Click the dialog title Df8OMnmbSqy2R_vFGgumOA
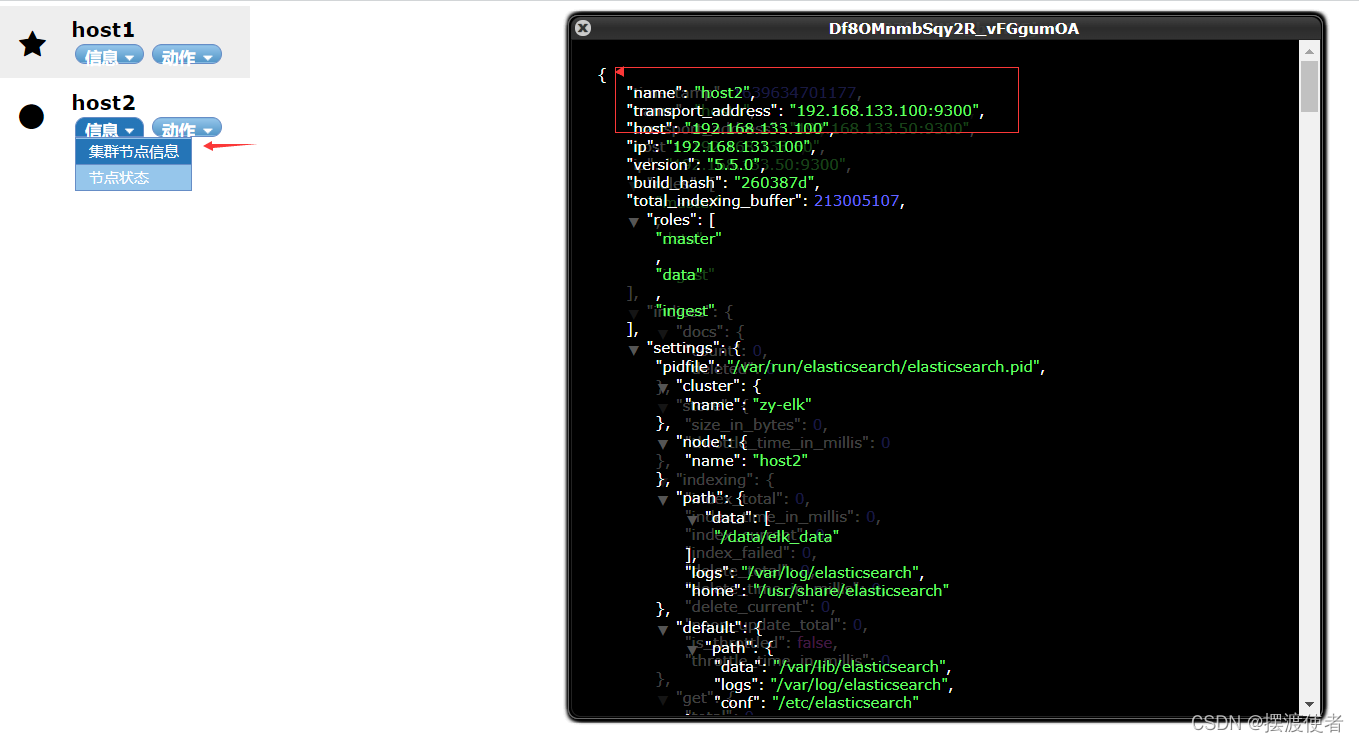Screen dimensions: 1359x743 click(x=954, y=29)
